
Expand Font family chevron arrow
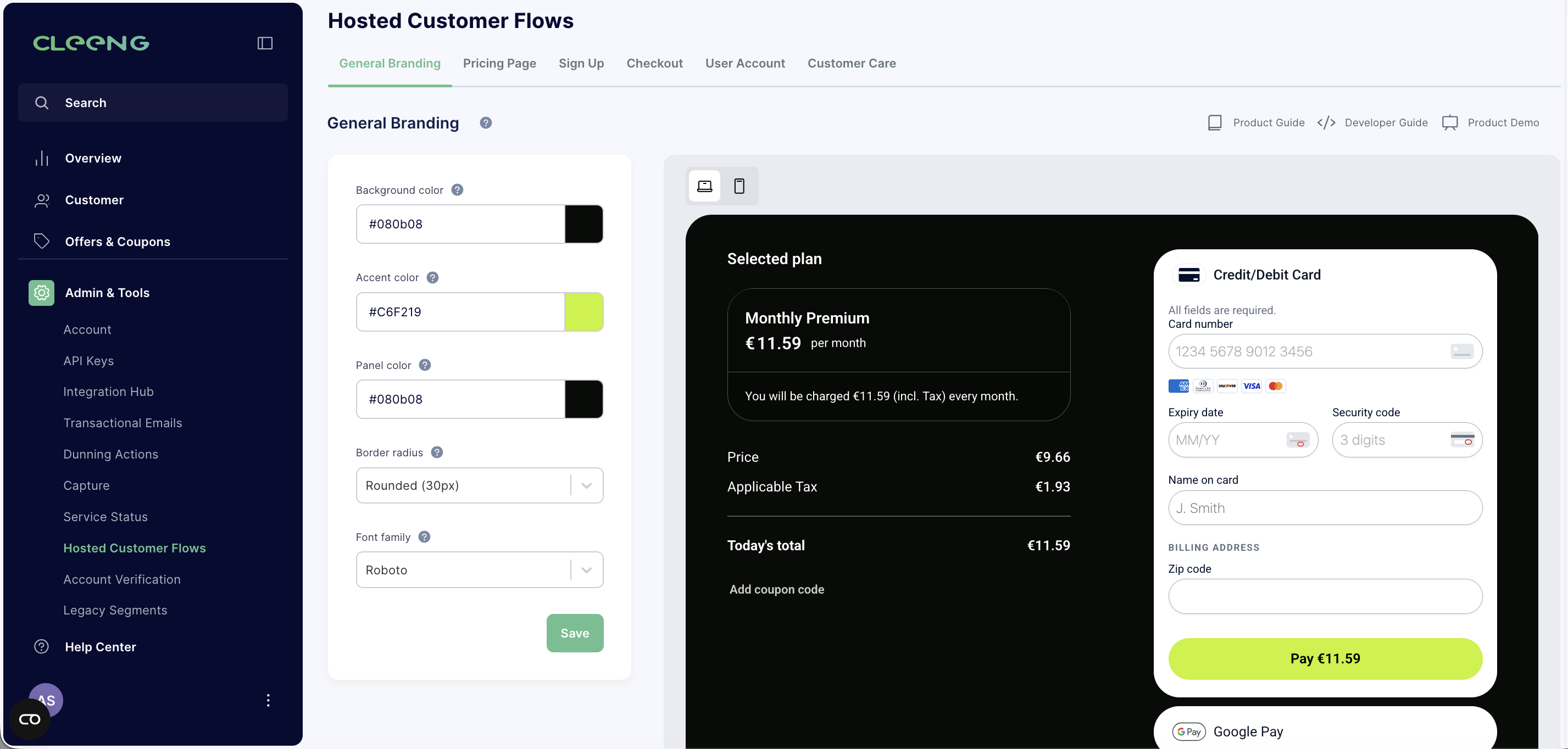click(x=587, y=570)
